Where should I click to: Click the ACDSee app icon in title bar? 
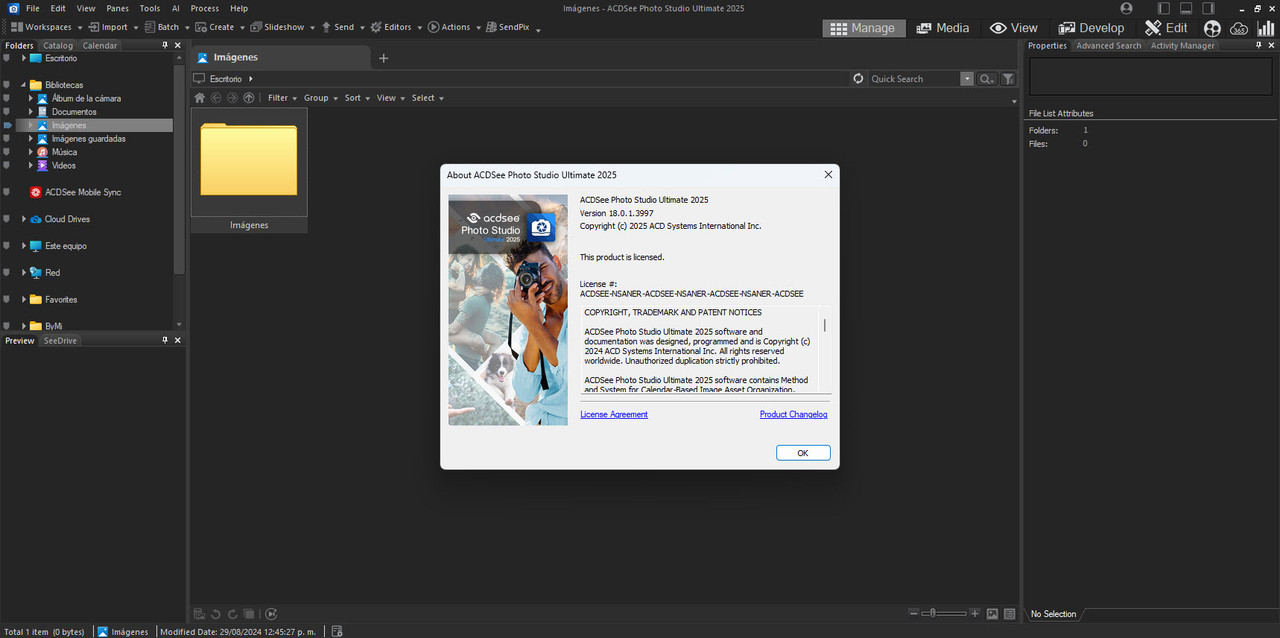click(13, 8)
